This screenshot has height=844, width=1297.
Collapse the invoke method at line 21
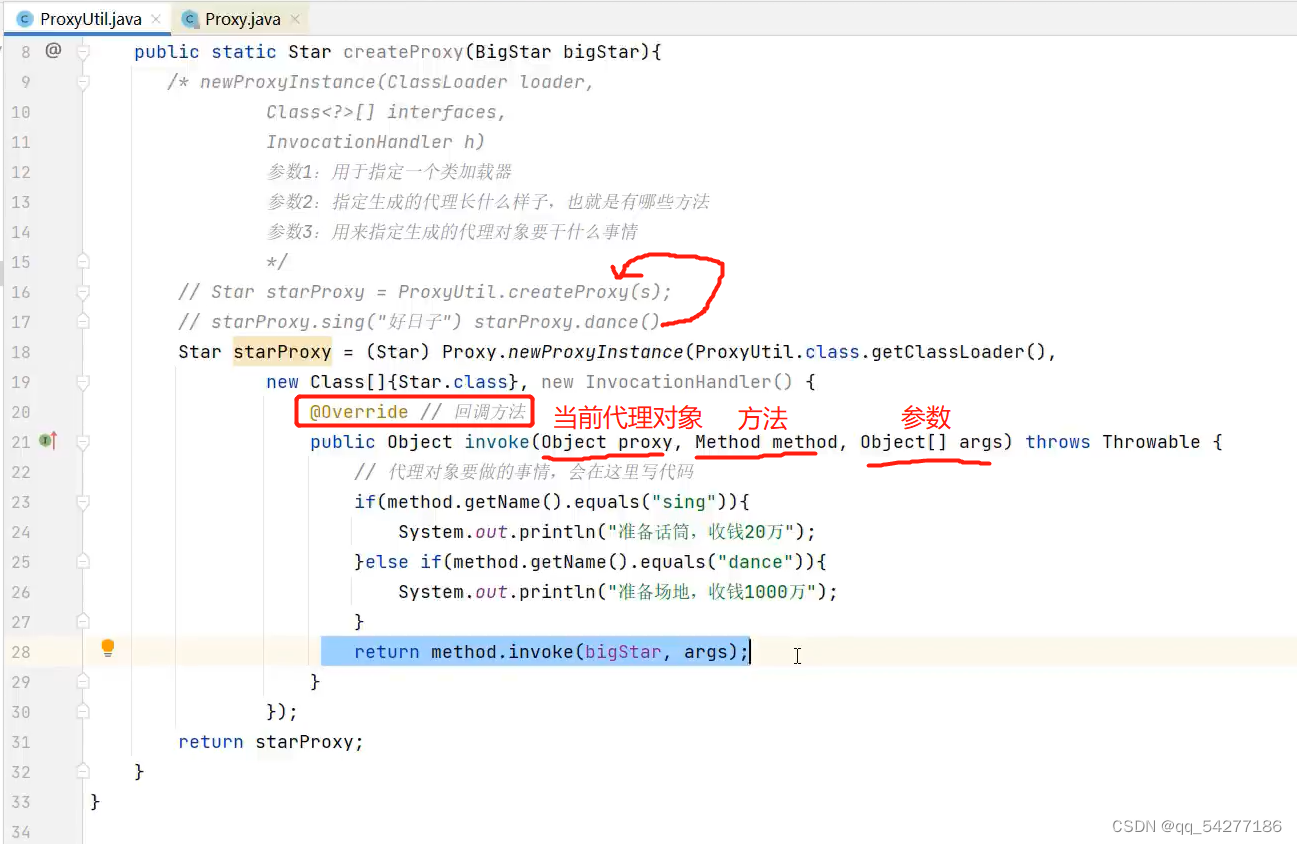tap(83, 442)
